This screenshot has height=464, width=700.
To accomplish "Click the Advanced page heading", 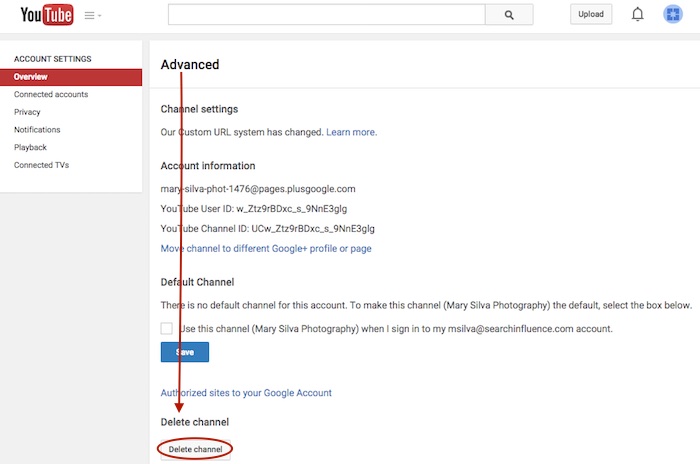I will [x=190, y=65].
